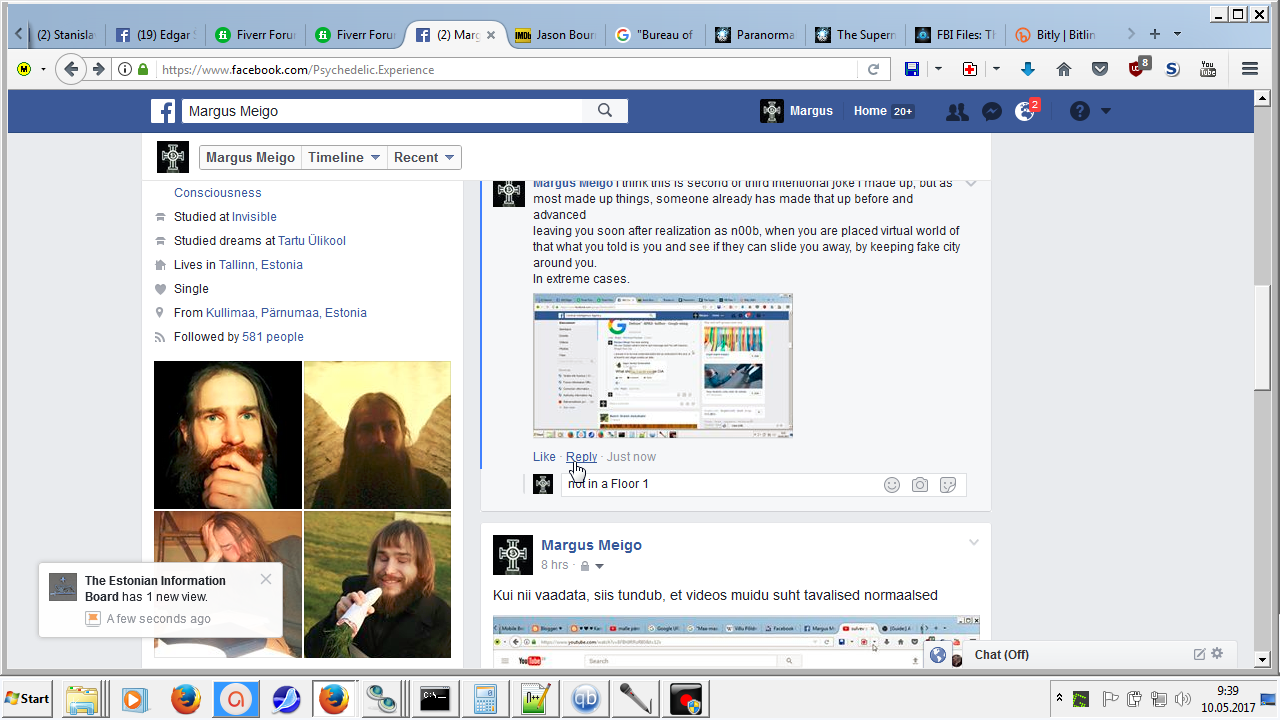Image resolution: width=1280 pixels, height=720 pixels.
Task: Switch to the Jason Bourne IMDb tab
Action: coord(555,35)
